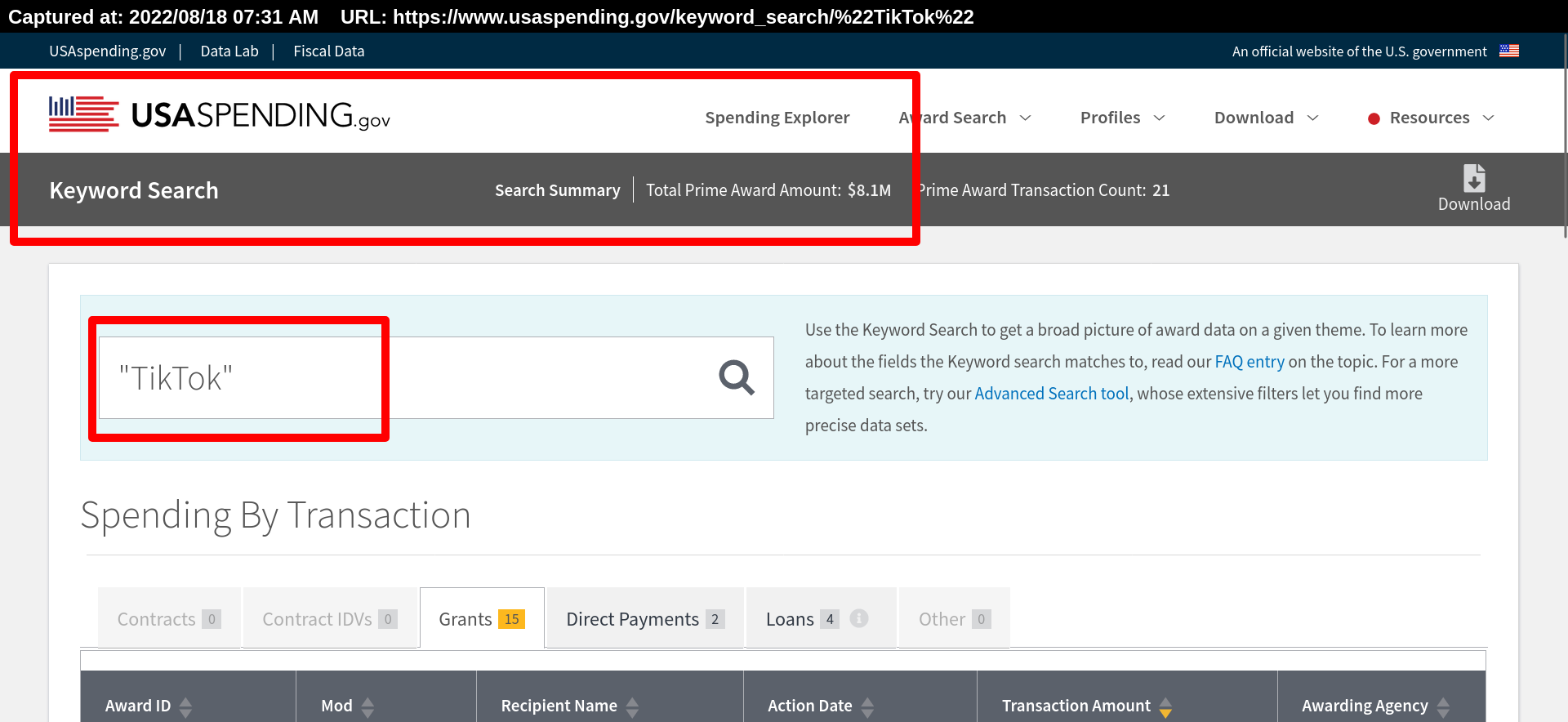
Task: Switch to the Contract IDVs tab
Action: 330,618
